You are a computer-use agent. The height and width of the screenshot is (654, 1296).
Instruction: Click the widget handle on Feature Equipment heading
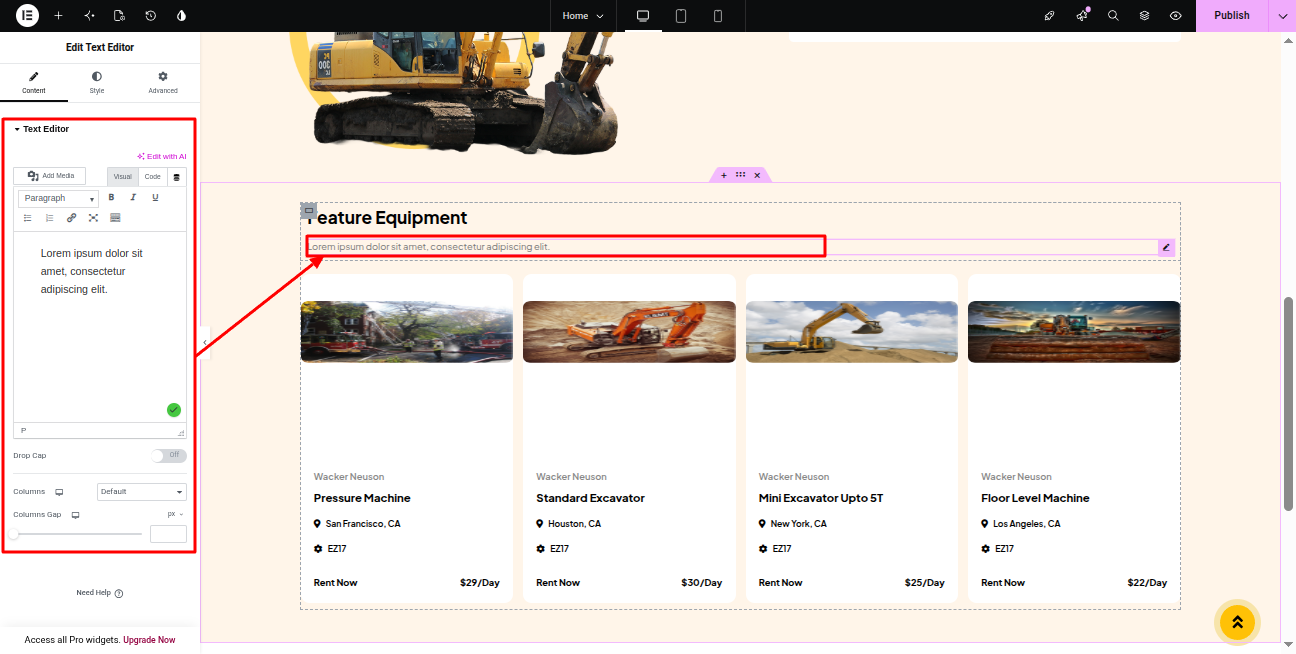pyautogui.click(x=309, y=211)
